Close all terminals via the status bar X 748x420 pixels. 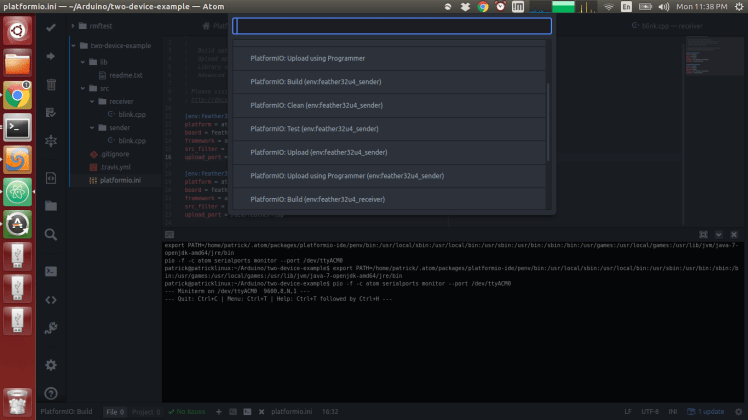(261, 411)
